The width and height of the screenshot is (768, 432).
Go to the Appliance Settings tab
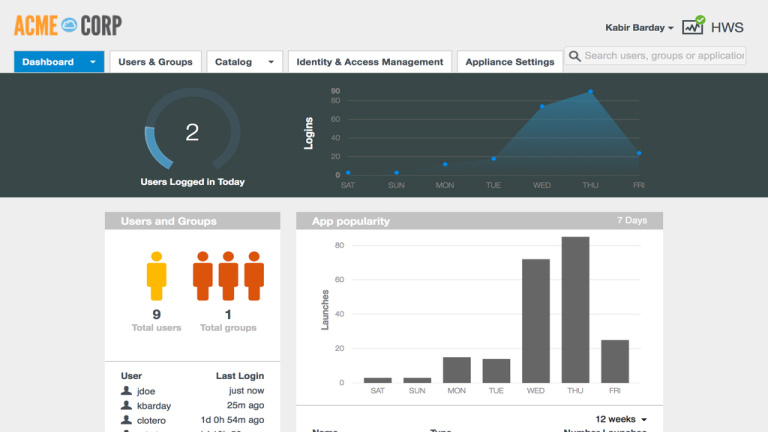pos(510,62)
